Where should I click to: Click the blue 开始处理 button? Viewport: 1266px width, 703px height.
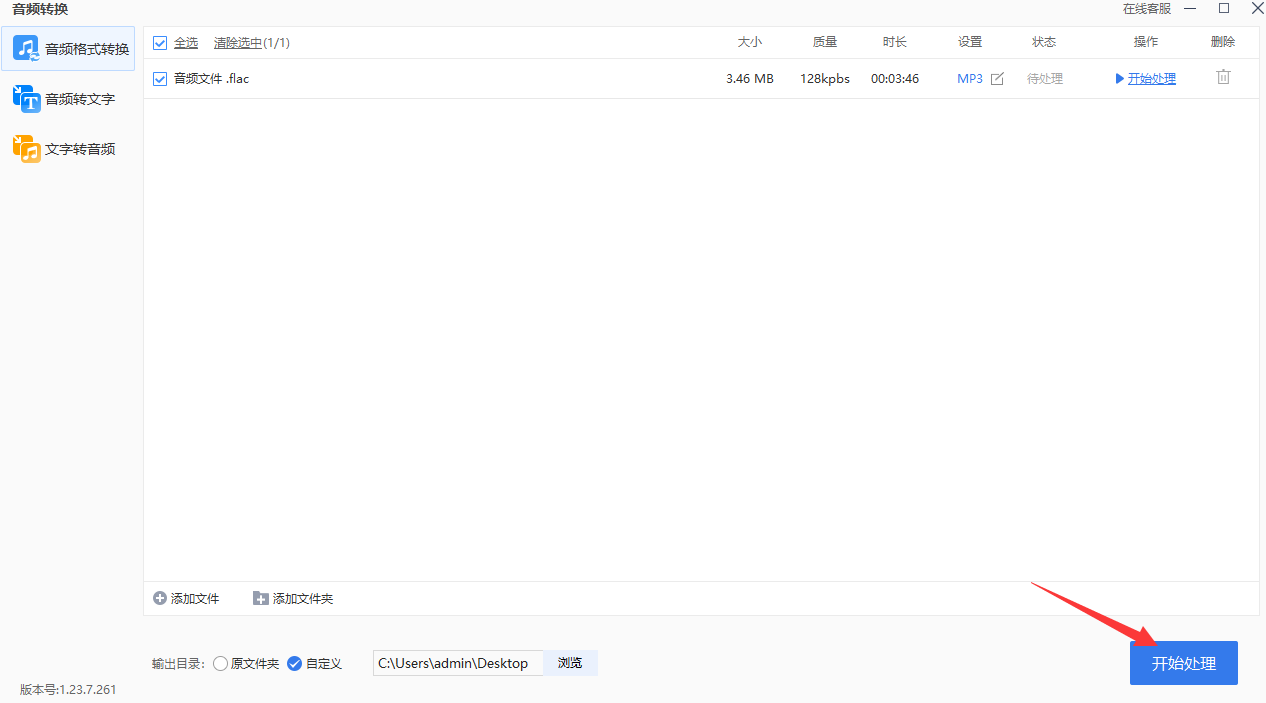point(1184,663)
